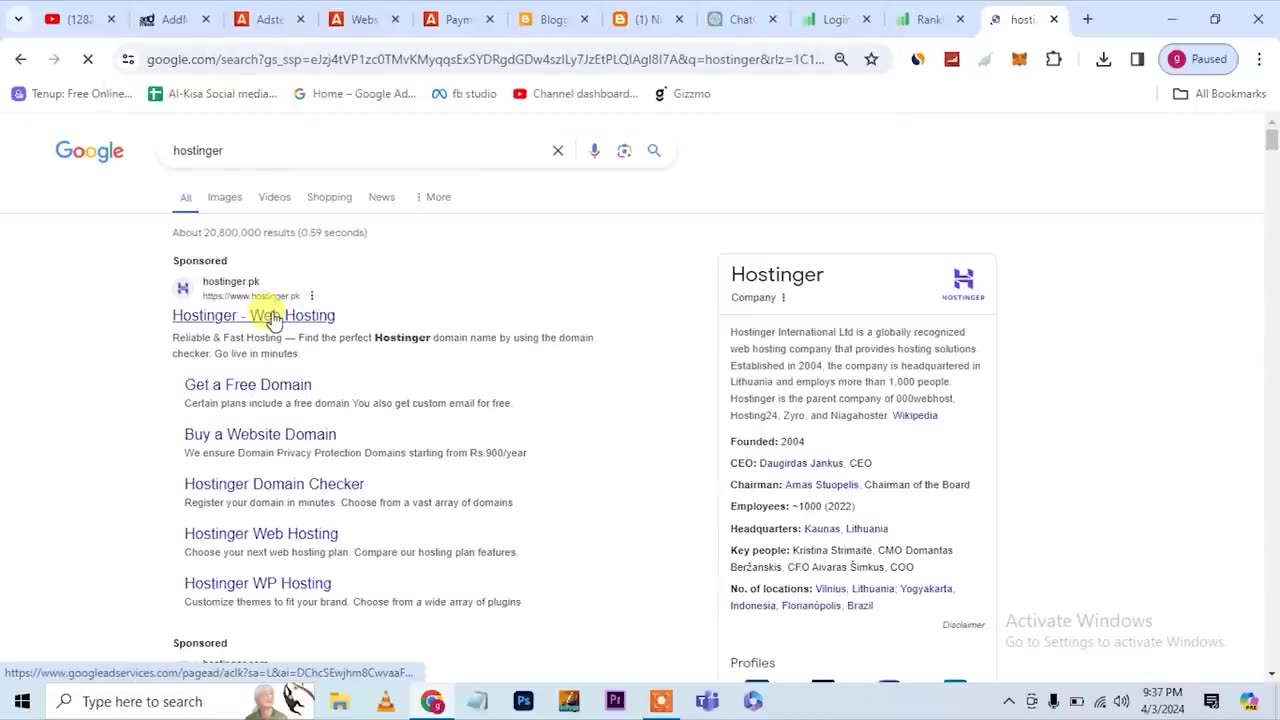Switch to the Blogger 'Blog' tab
Screen dimensions: 1280x720
pos(556,19)
